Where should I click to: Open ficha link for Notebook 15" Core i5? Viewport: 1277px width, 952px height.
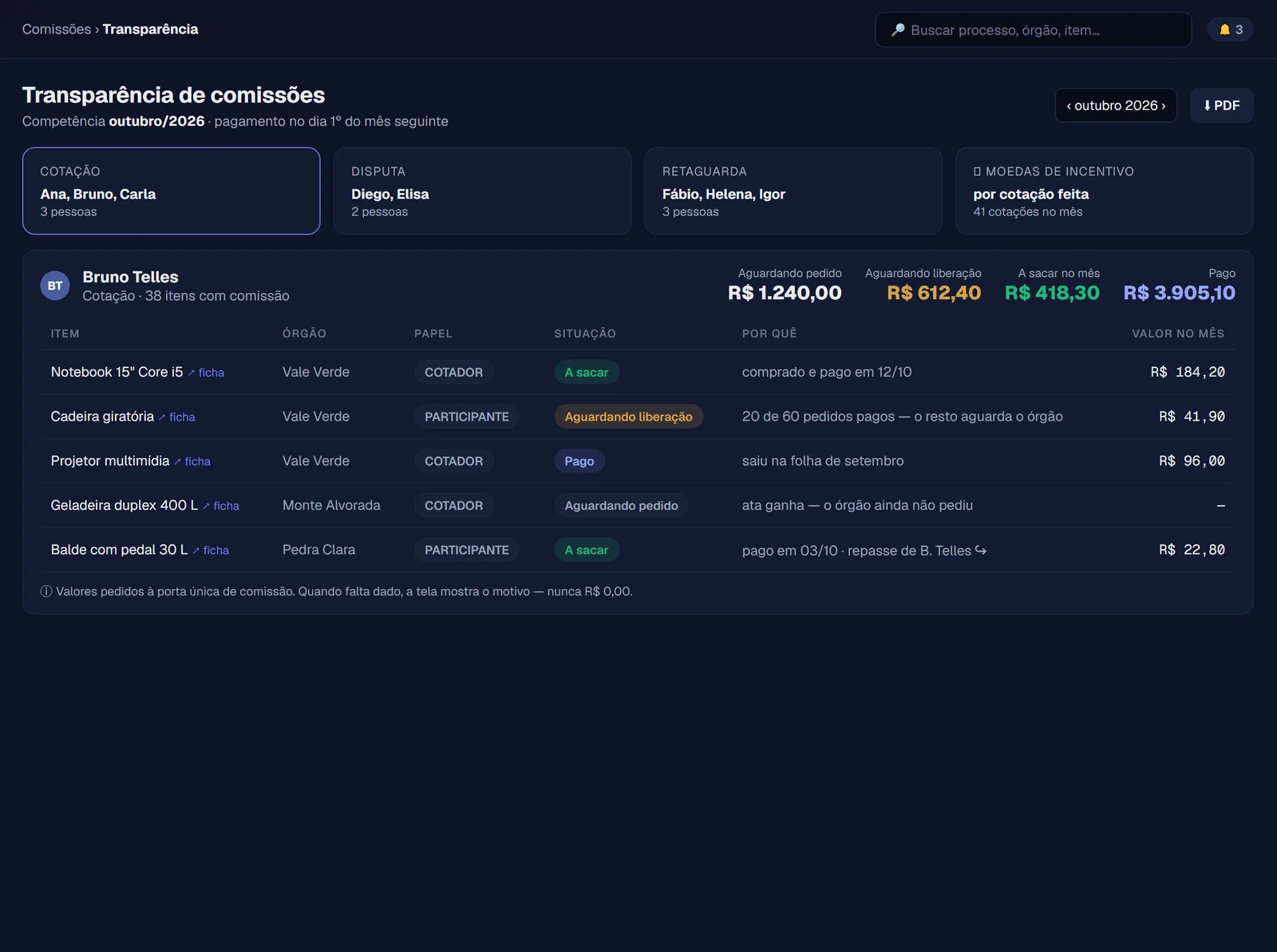pyautogui.click(x=206, y=373)
